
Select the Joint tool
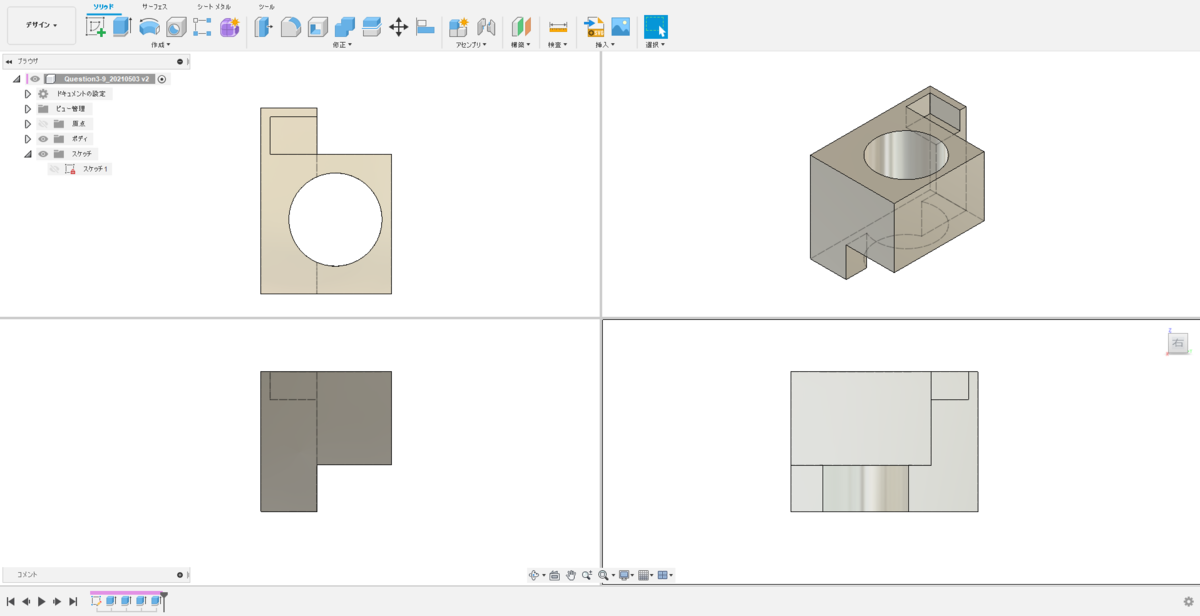[x=486, y=27]
